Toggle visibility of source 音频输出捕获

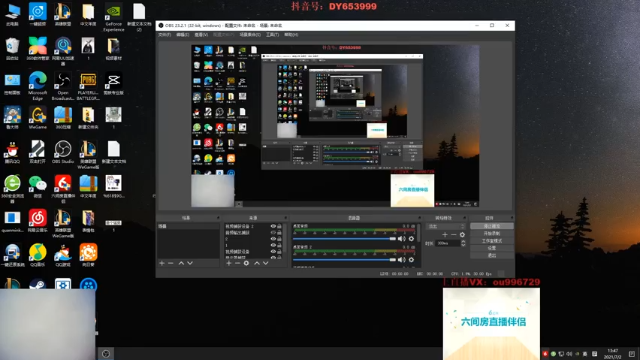click(x=273, y=233)
